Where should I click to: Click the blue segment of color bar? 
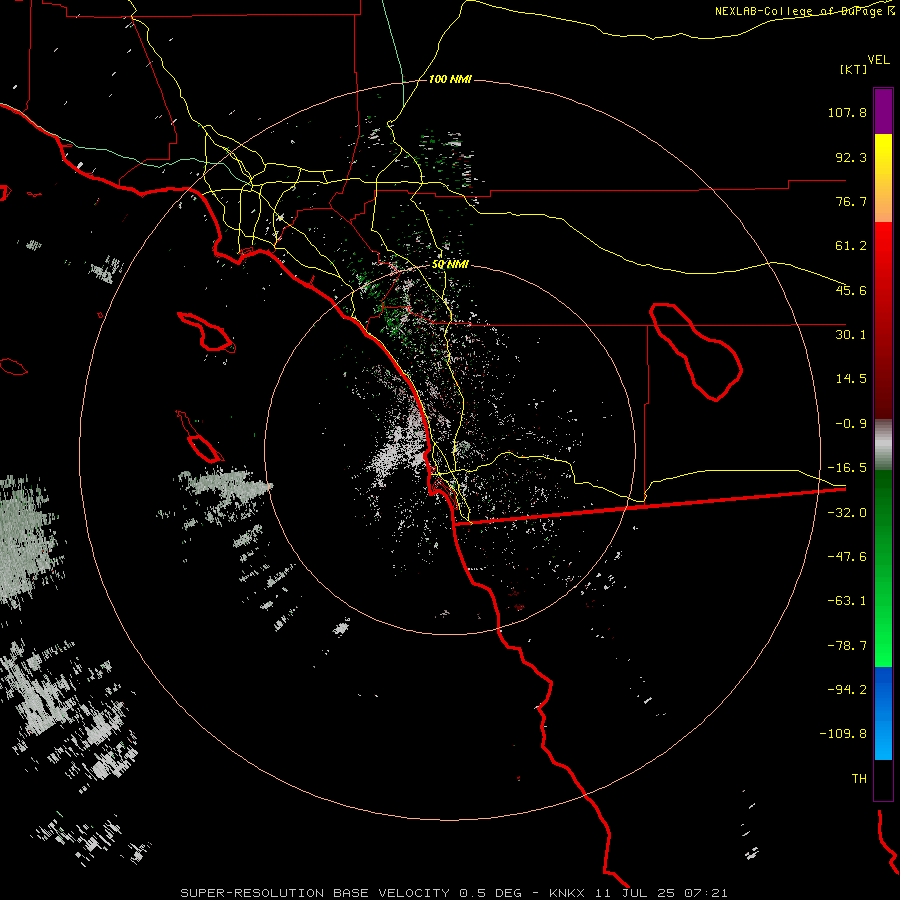click(883, 713)
